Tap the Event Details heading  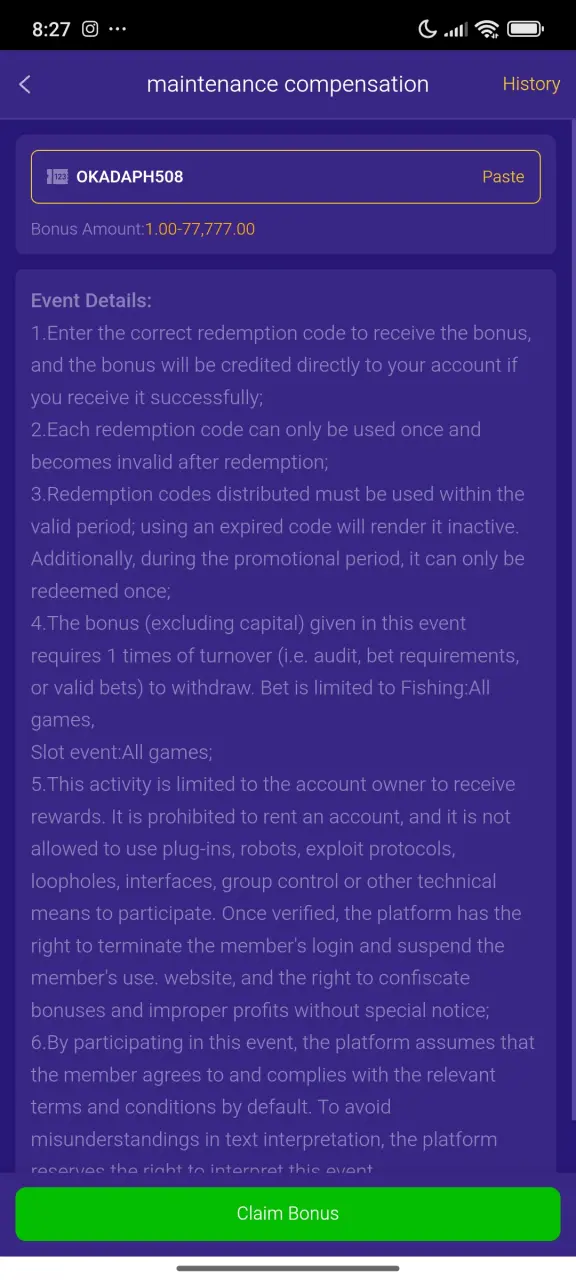91,300
